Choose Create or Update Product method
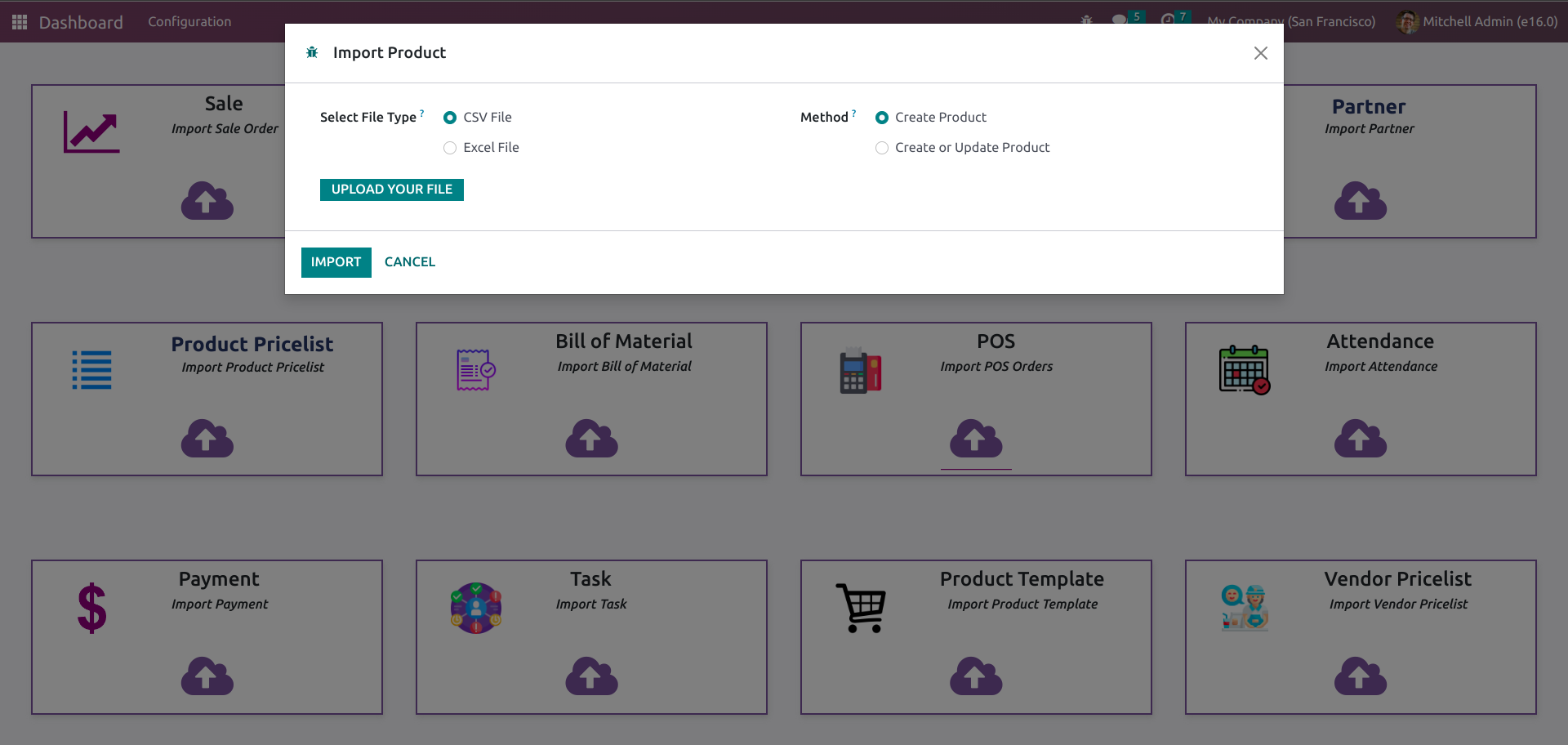The image size is (1568, 745). (882, 148)
